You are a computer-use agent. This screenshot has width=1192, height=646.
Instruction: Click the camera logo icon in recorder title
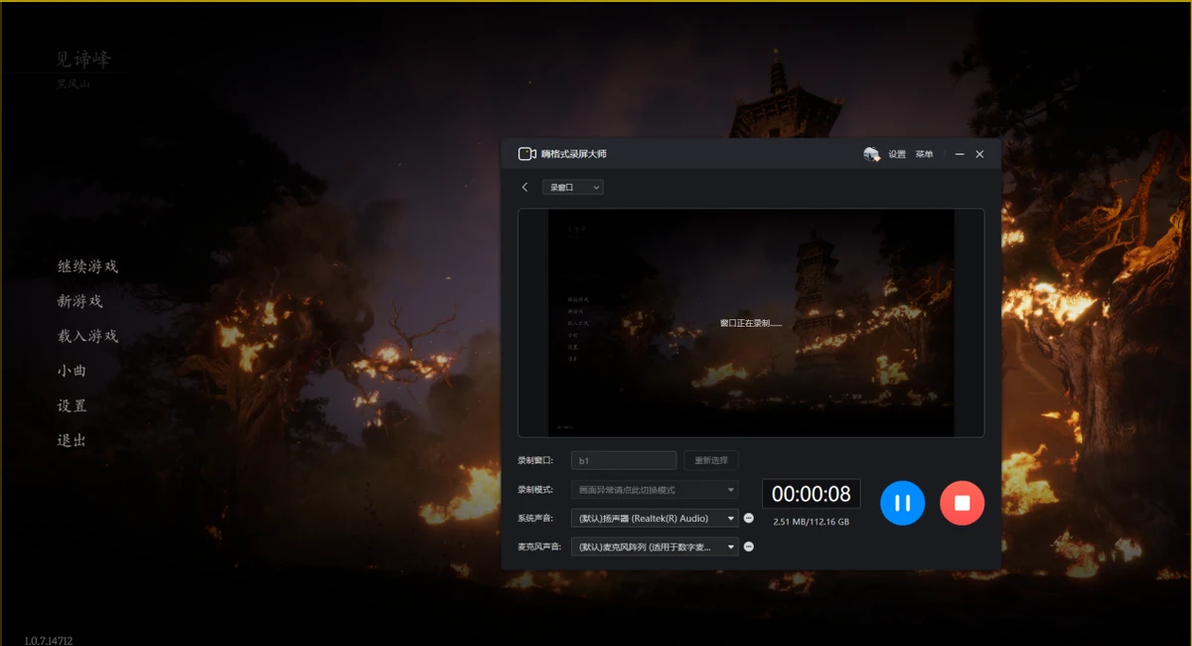pyautogui.click(x=527, y=154)
